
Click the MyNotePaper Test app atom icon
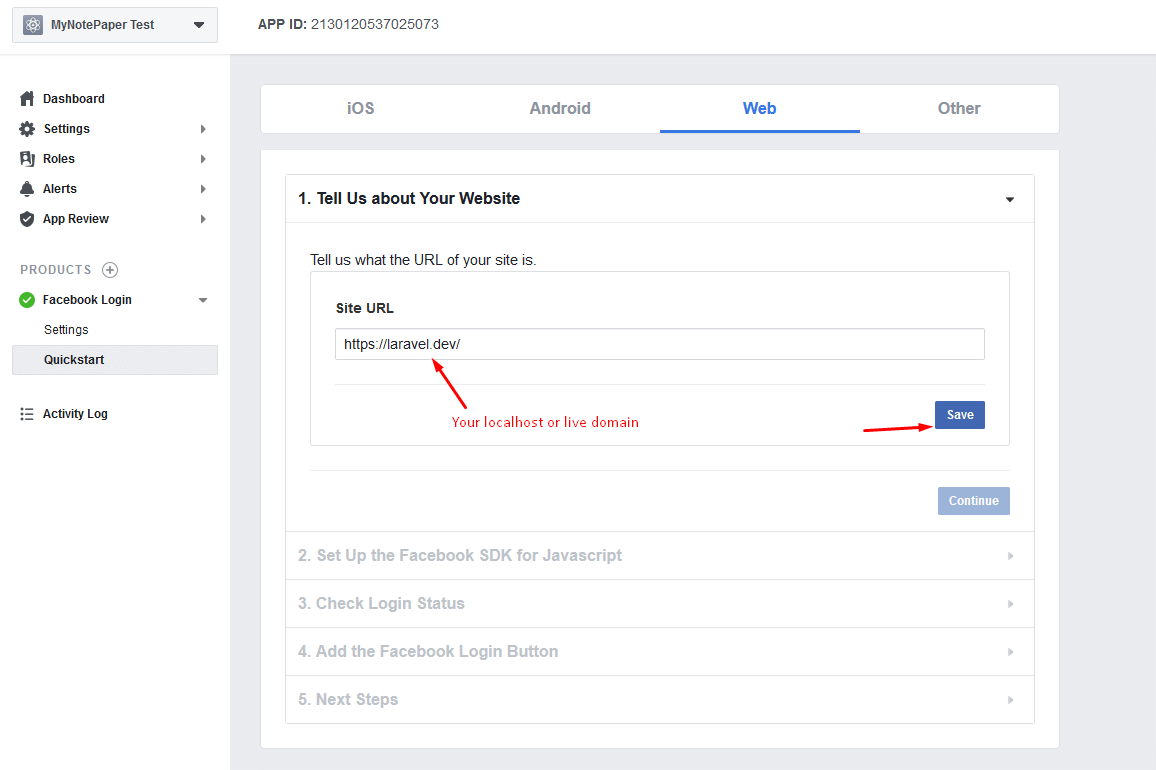coord(32,25)
